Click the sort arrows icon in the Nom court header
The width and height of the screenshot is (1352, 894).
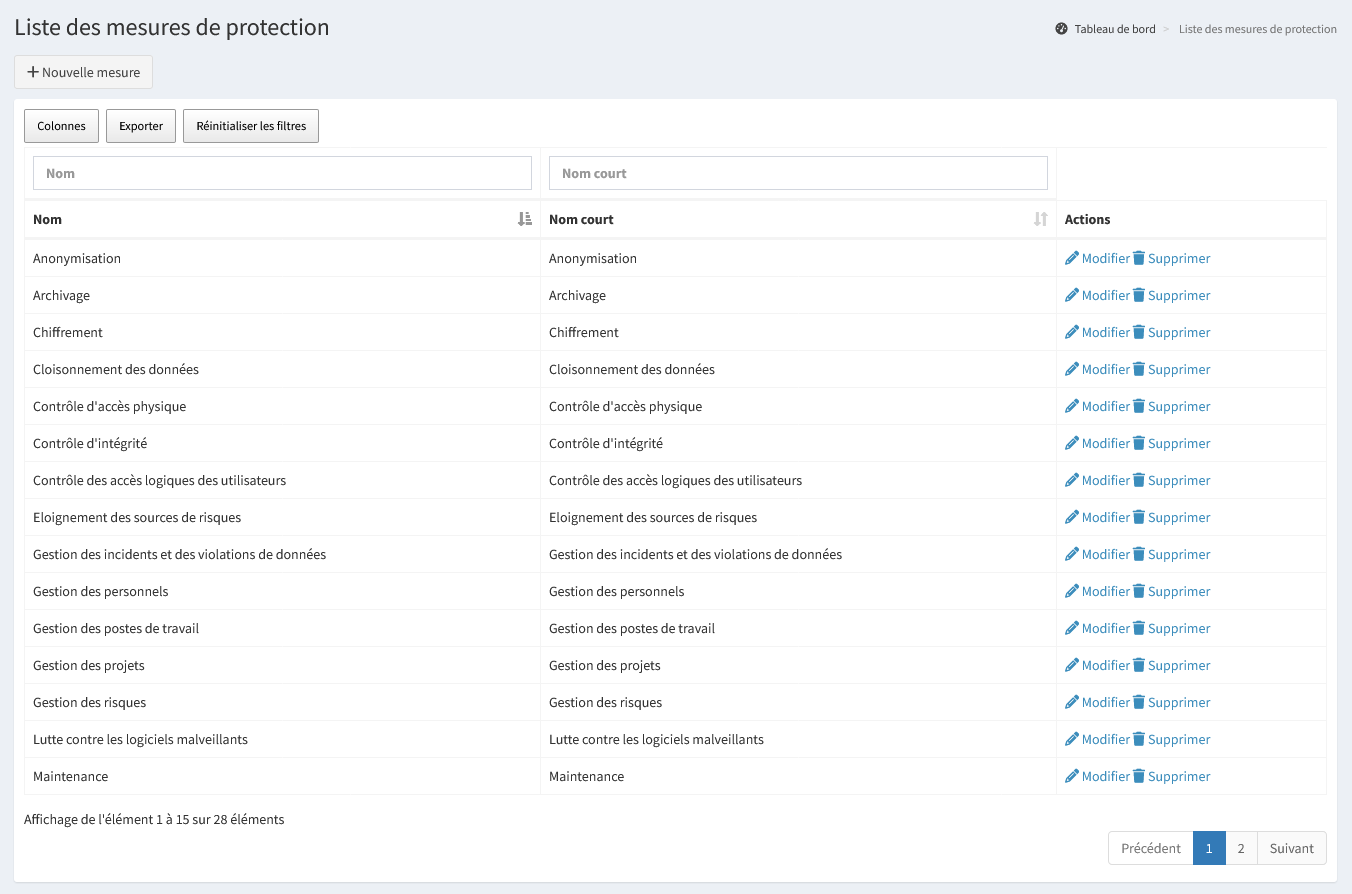pos(1041,219)
